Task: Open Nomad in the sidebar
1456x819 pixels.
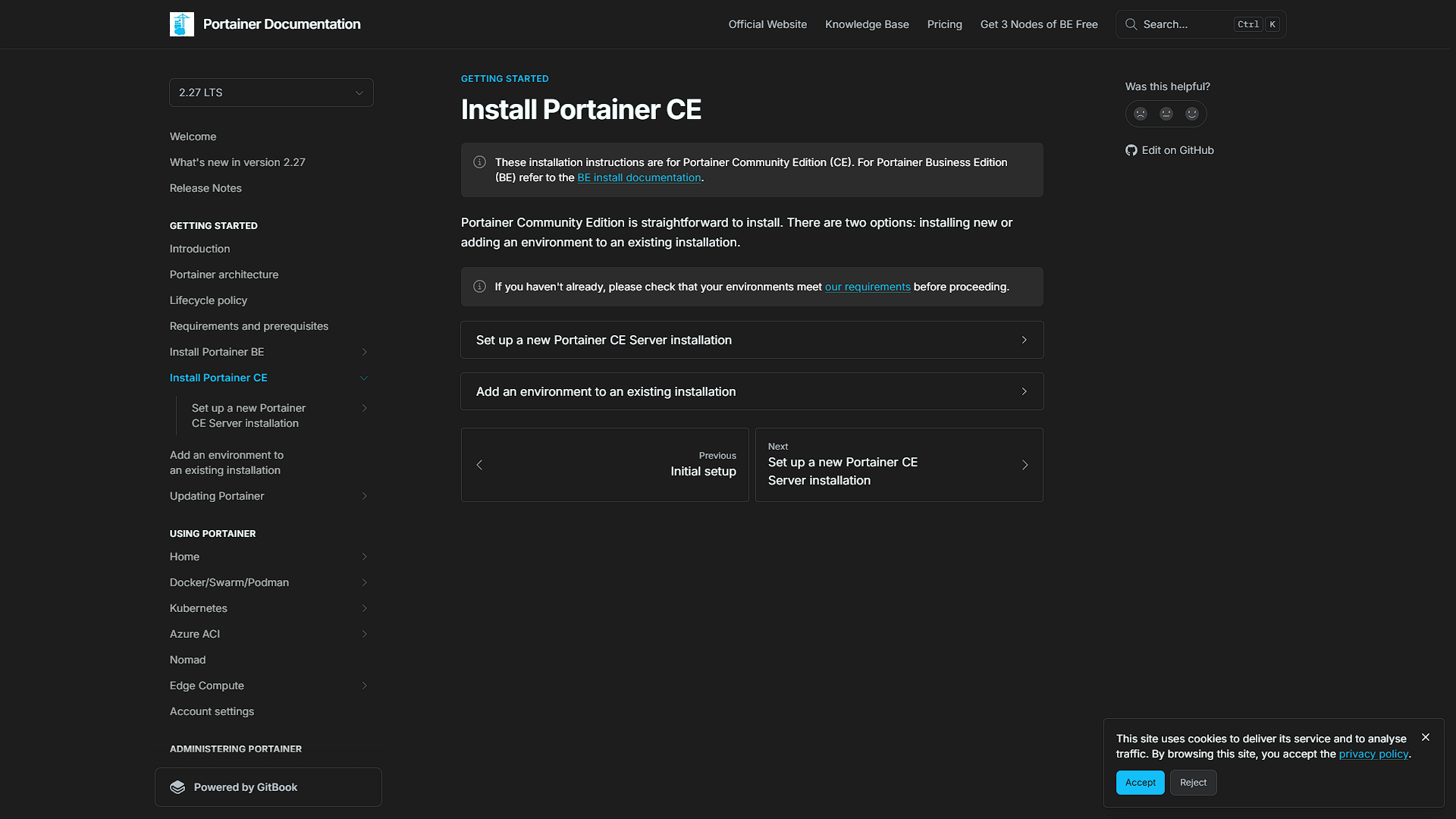Action: point(187,660)
